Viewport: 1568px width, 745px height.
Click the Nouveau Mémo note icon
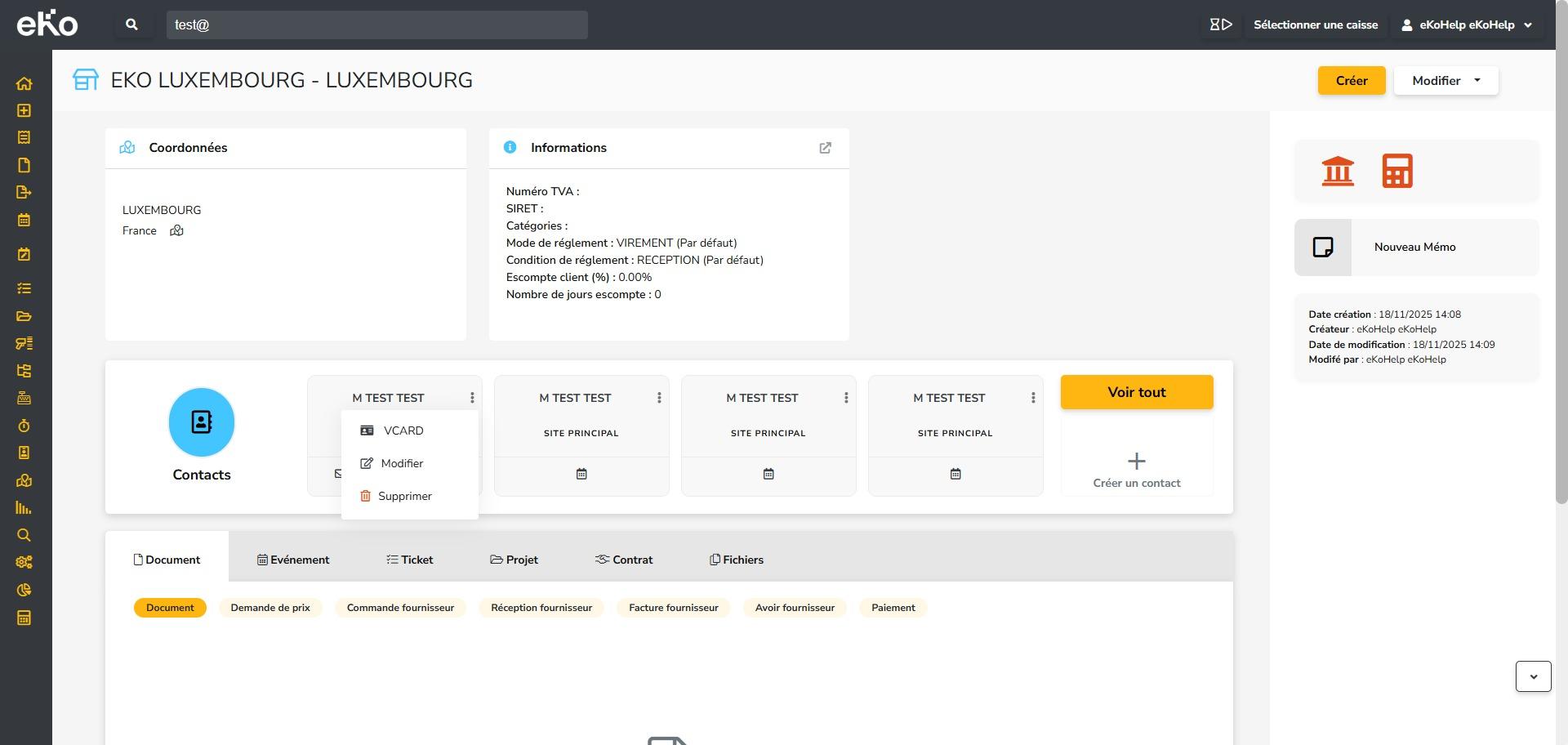(1322, 248)
